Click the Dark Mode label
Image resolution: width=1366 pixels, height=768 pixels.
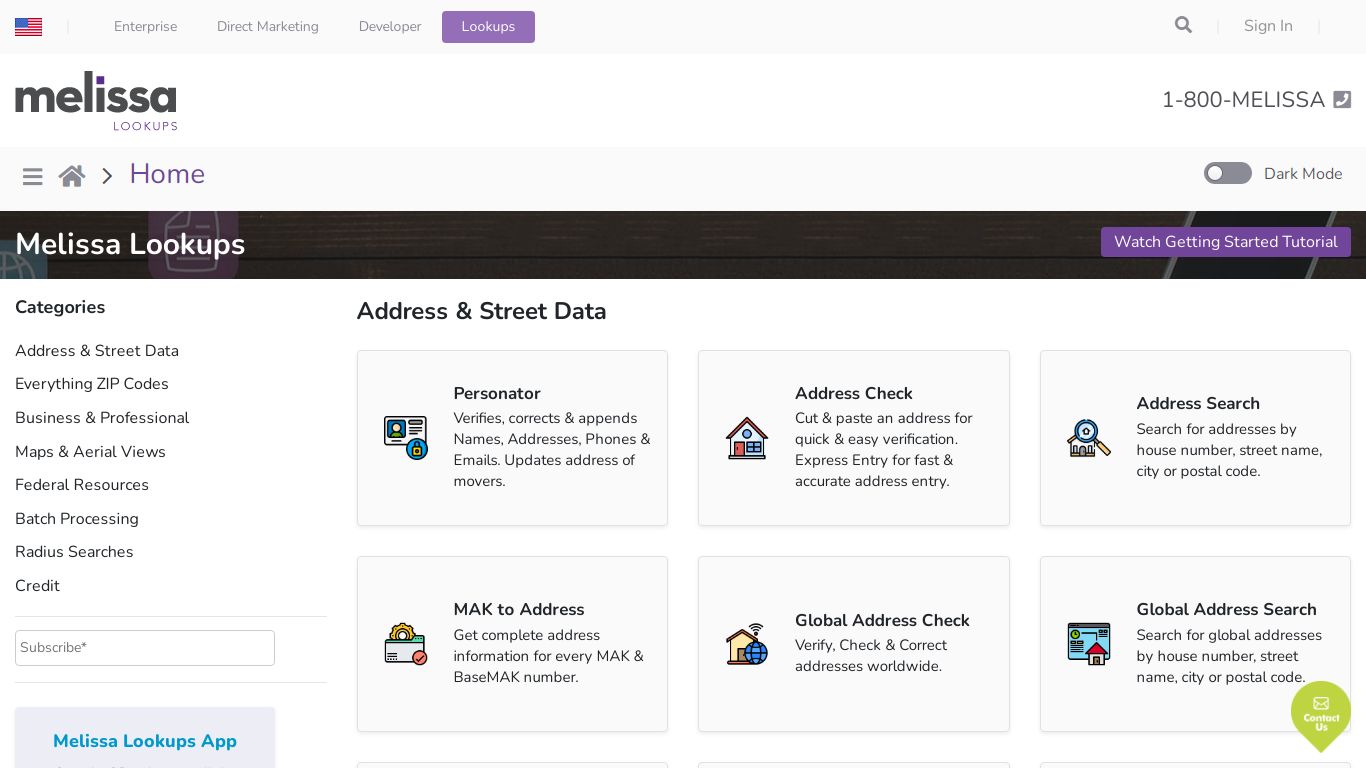[1303, 174]
